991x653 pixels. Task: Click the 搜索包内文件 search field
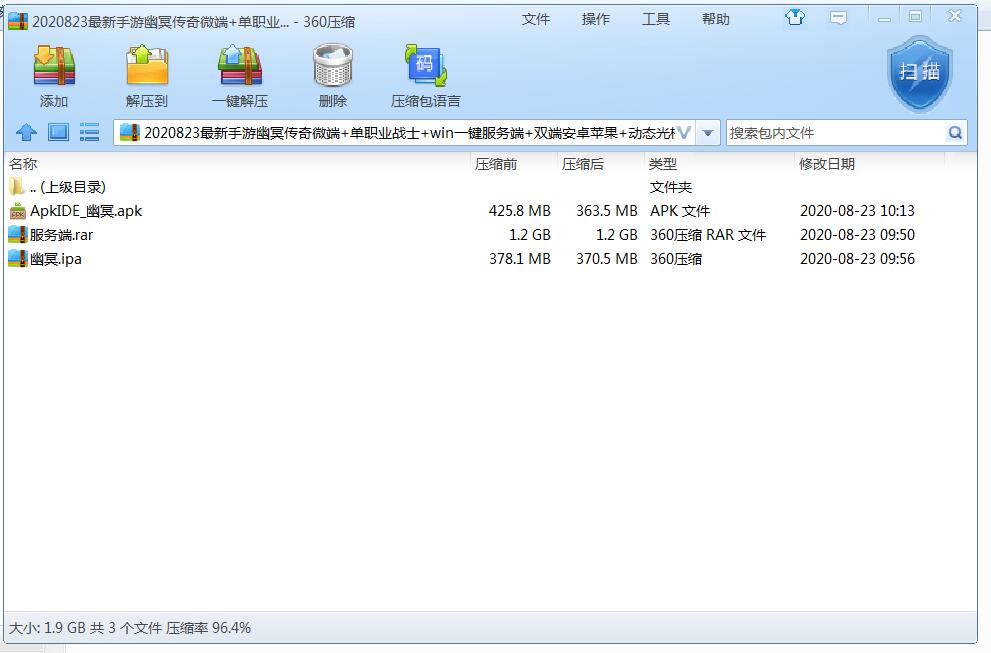(835, 133)
